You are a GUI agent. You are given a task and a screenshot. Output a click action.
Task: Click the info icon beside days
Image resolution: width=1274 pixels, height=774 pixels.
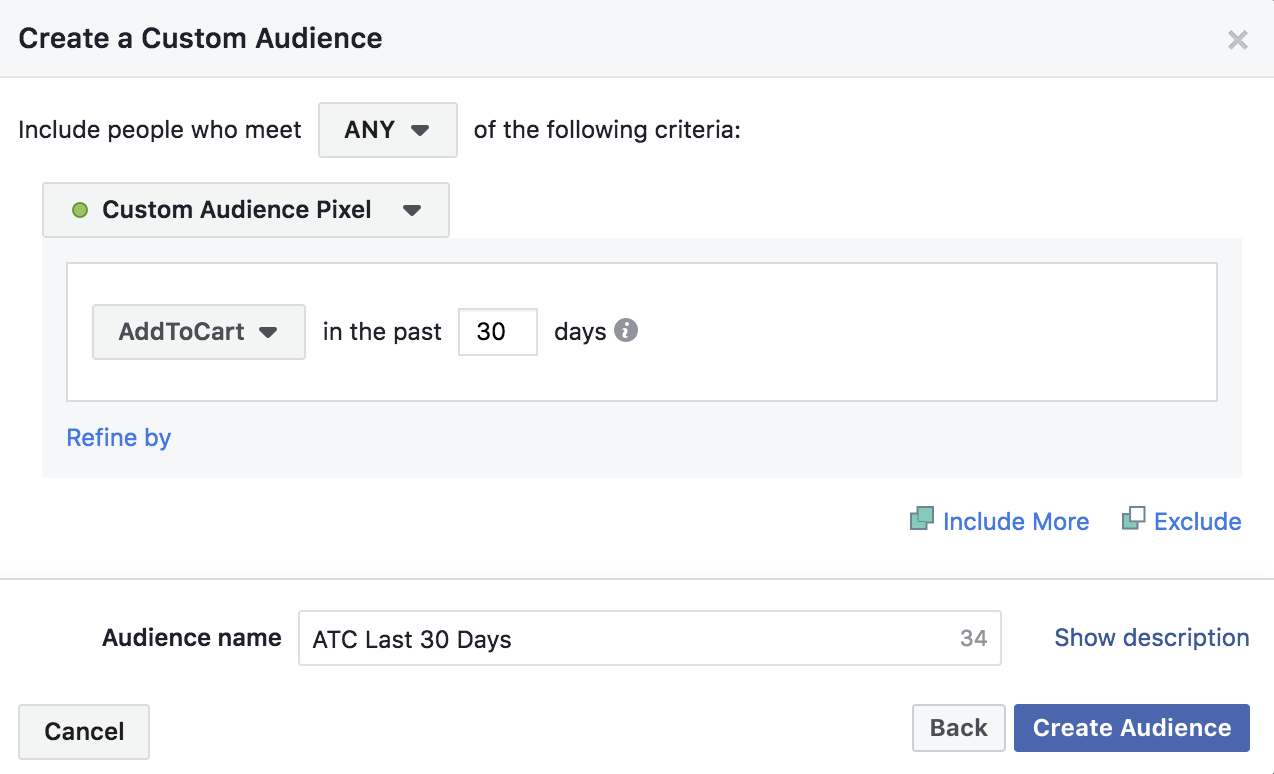point(626,330)
